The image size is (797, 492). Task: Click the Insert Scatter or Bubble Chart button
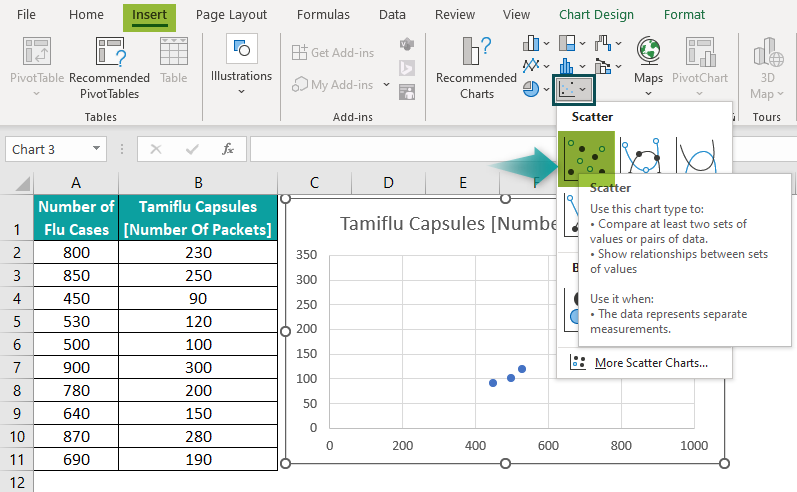pos(573,90)
